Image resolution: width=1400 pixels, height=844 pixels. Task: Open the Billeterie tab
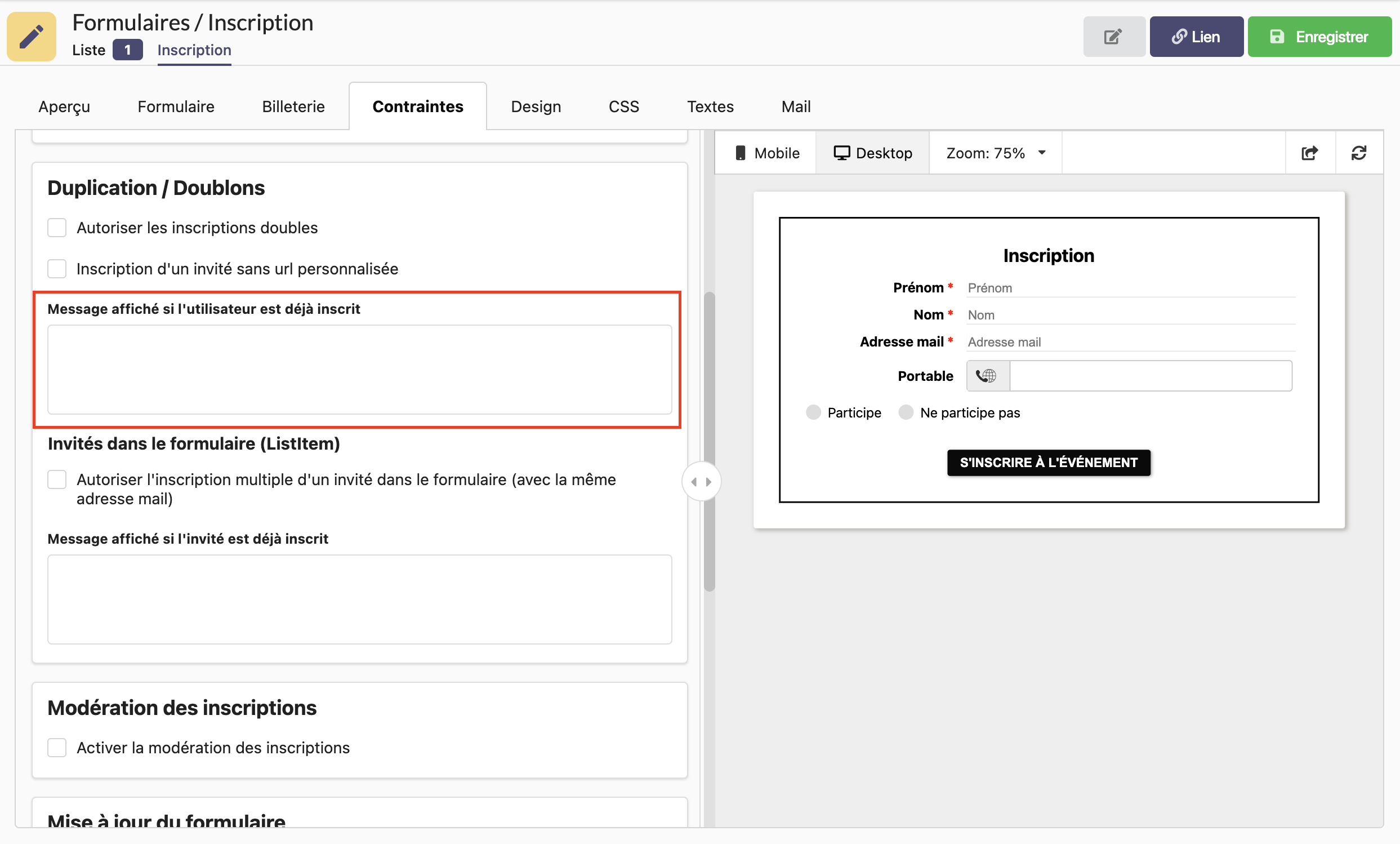(x=293, y=106)
